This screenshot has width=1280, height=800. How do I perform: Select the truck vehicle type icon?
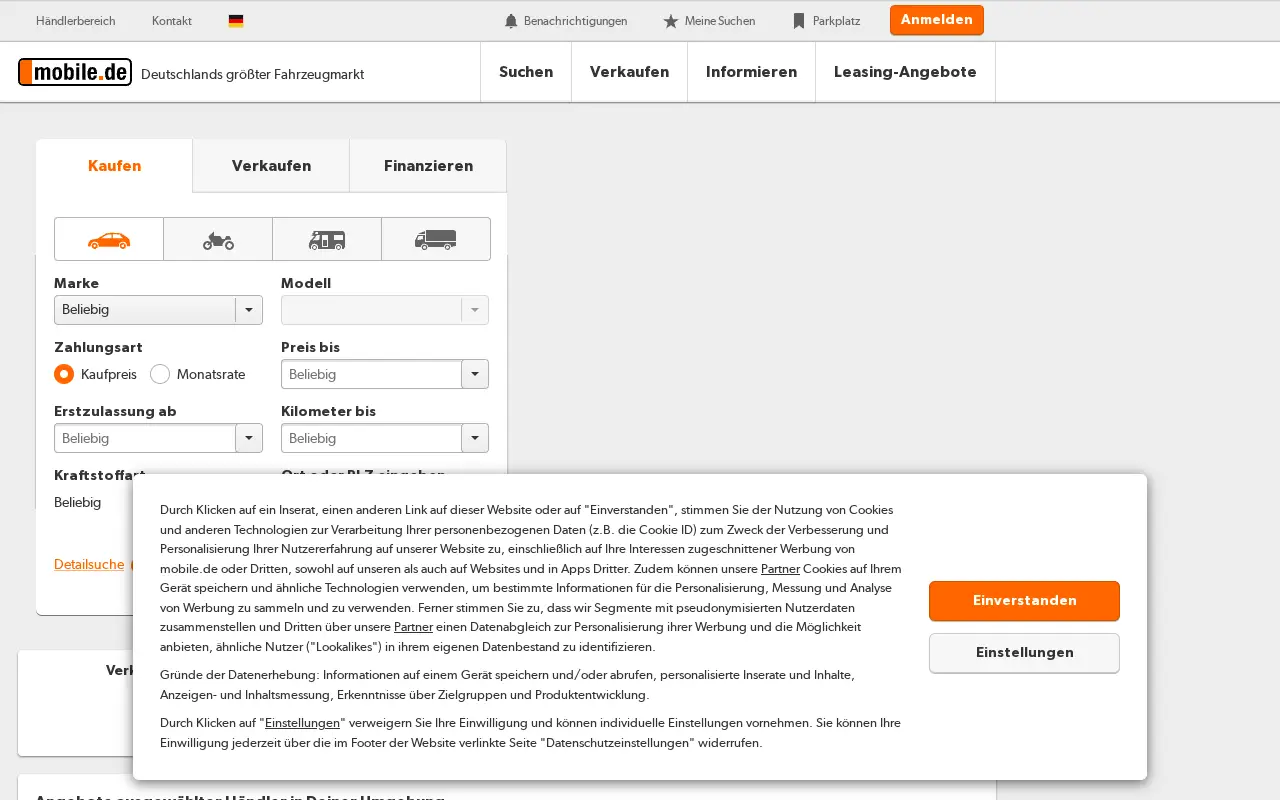(436, 240)
